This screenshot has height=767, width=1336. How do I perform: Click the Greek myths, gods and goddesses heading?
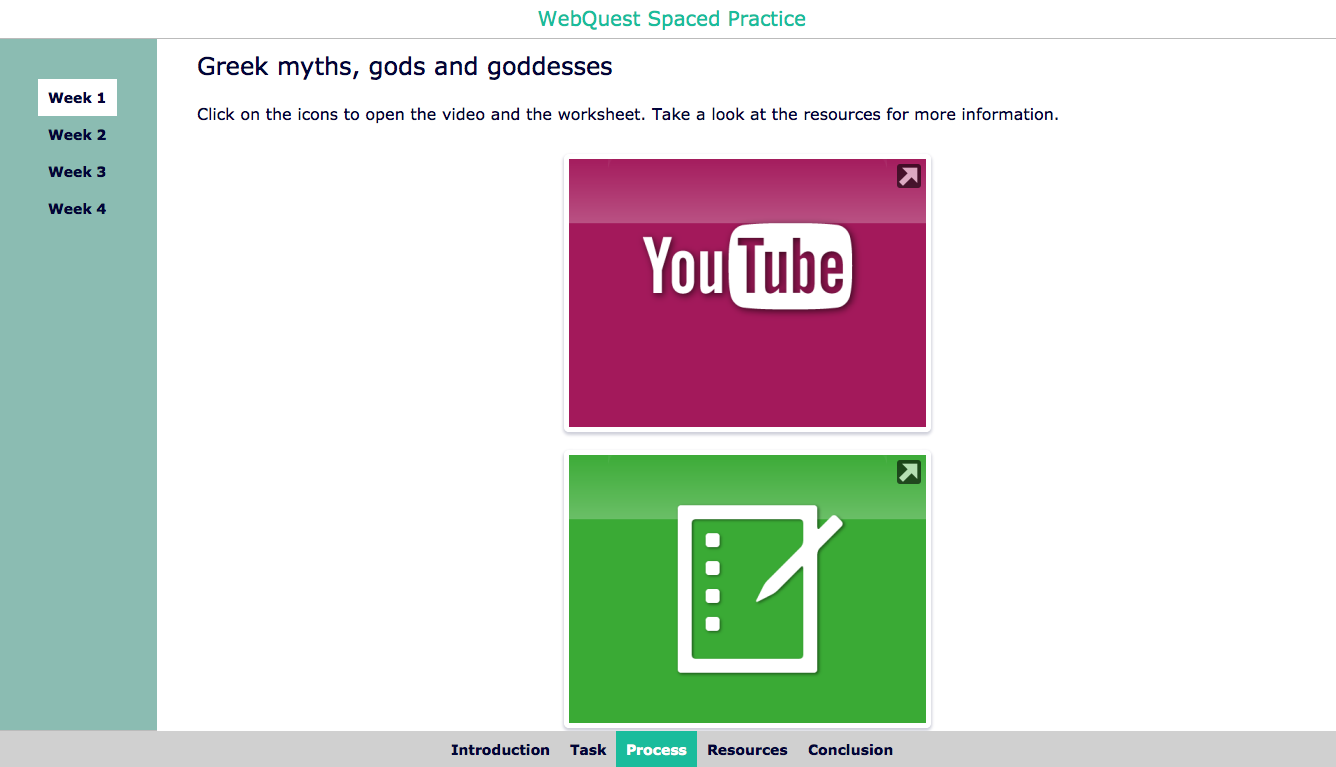405,67
